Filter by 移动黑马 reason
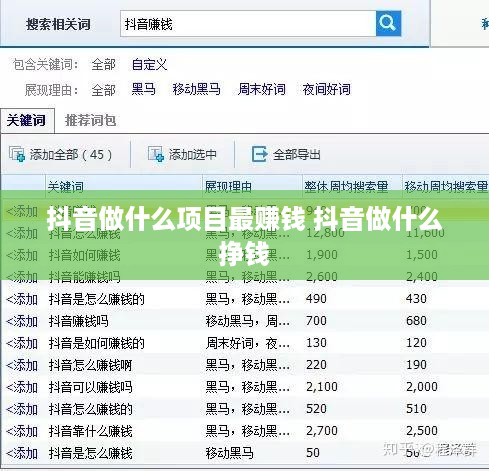The image size is (489, 471). [196, 89]
